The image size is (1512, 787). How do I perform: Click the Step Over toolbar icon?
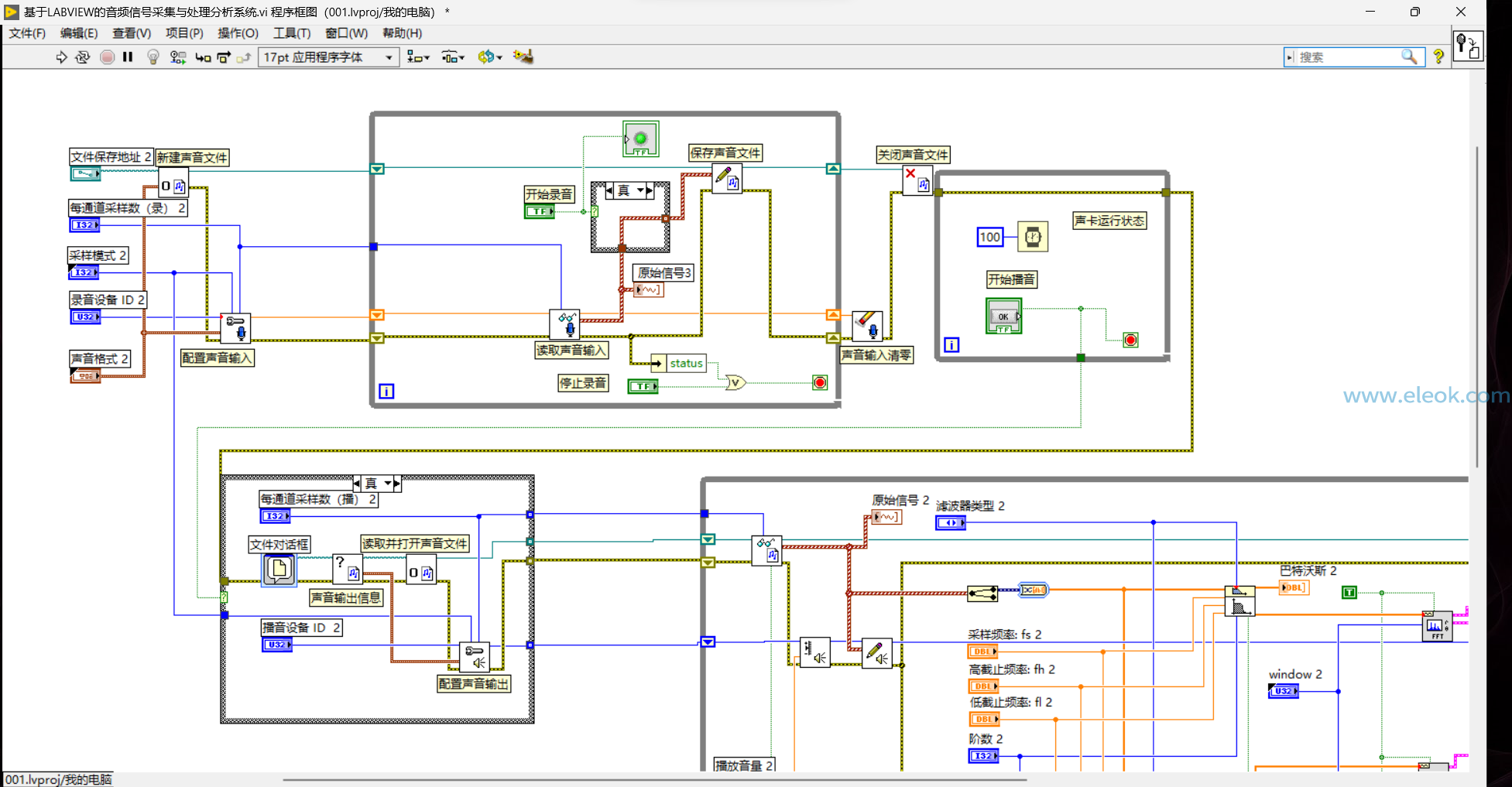[x=224, y=57]
